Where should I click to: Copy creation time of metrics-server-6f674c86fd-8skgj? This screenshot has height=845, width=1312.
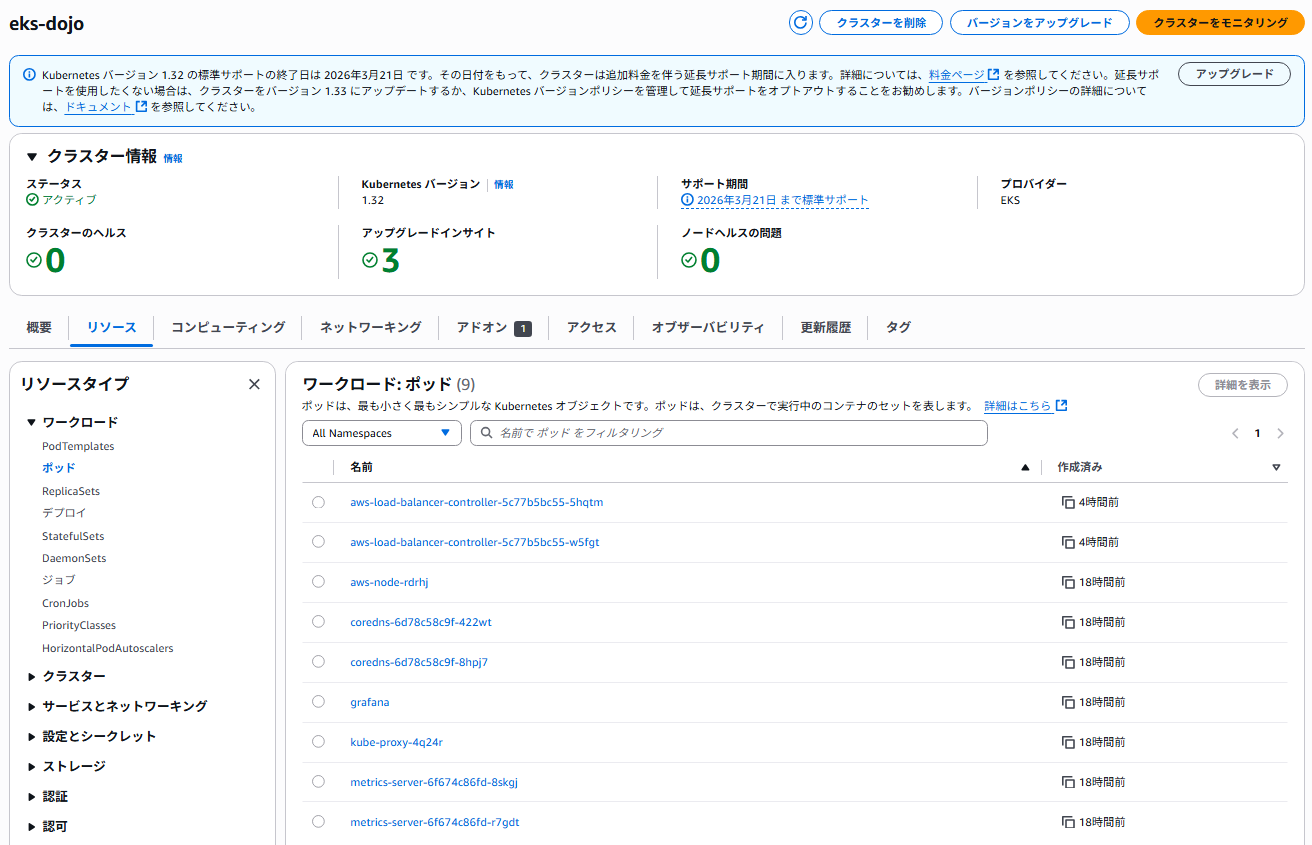[1068, 782]
